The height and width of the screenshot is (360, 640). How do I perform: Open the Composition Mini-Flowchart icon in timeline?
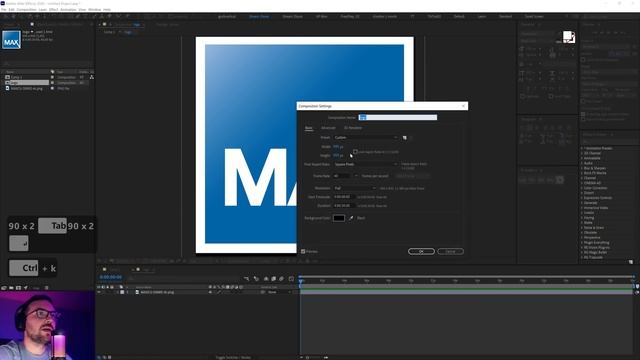click(x=247, y=279)
